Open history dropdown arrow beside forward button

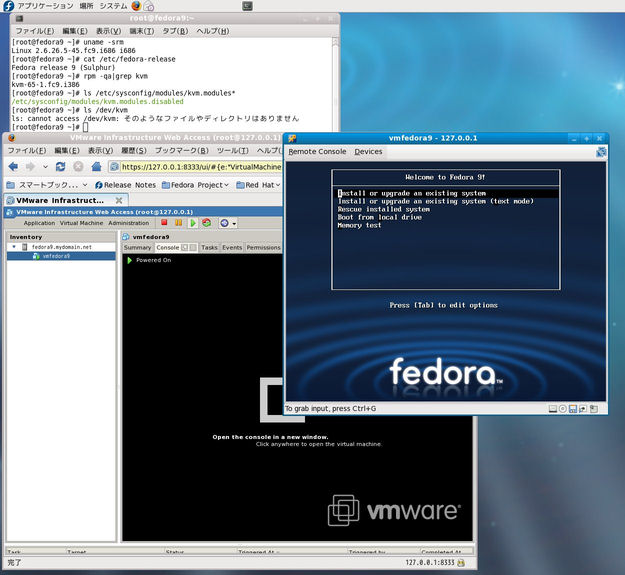pos(45,167)
